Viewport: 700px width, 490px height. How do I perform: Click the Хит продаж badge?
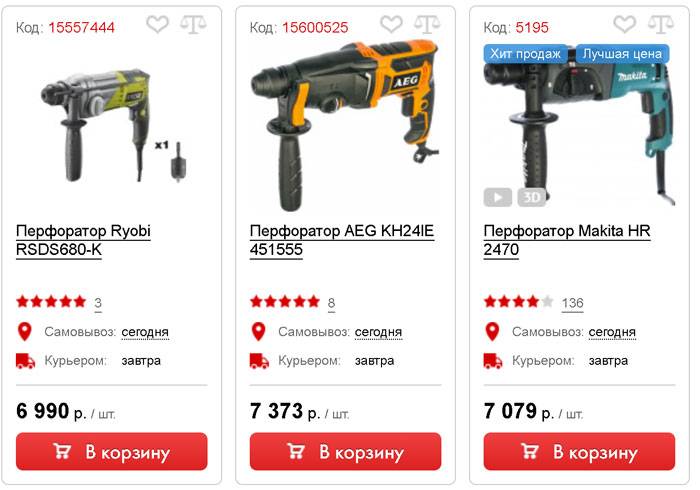[525, 54]
